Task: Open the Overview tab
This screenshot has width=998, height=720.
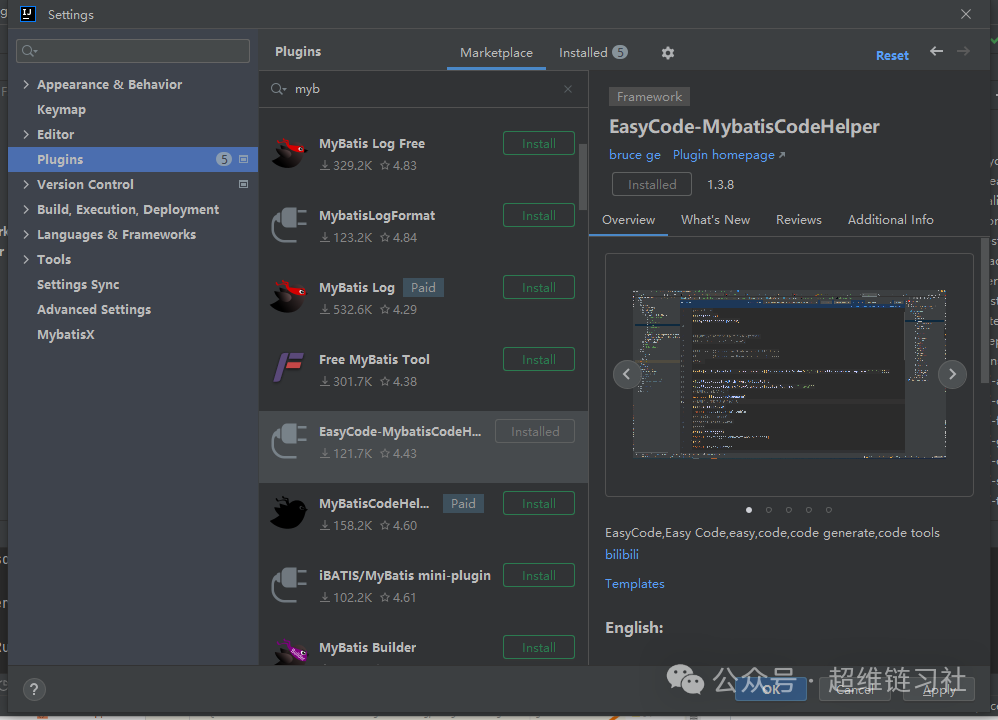Action: pyautogui.click(x=628, y=220)
